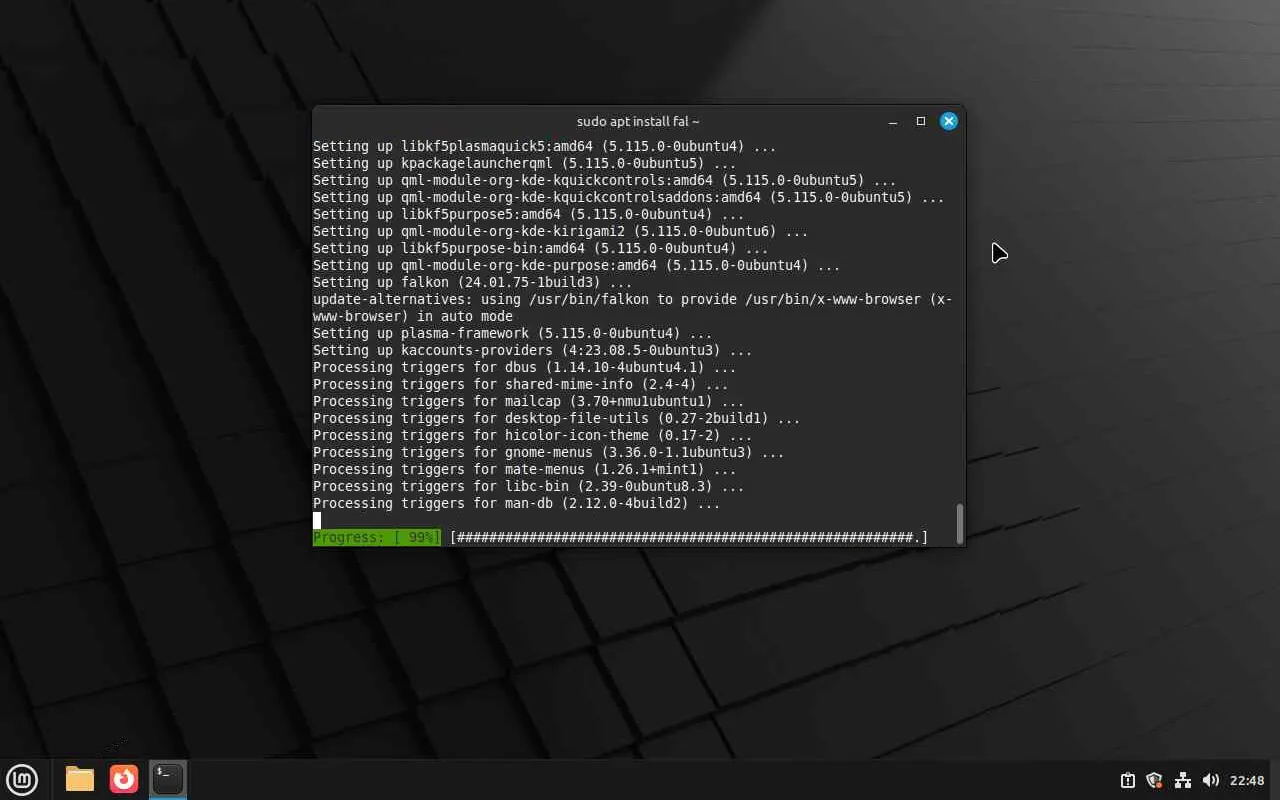Open the wired network tray icon

click(x=1183, y=780)
